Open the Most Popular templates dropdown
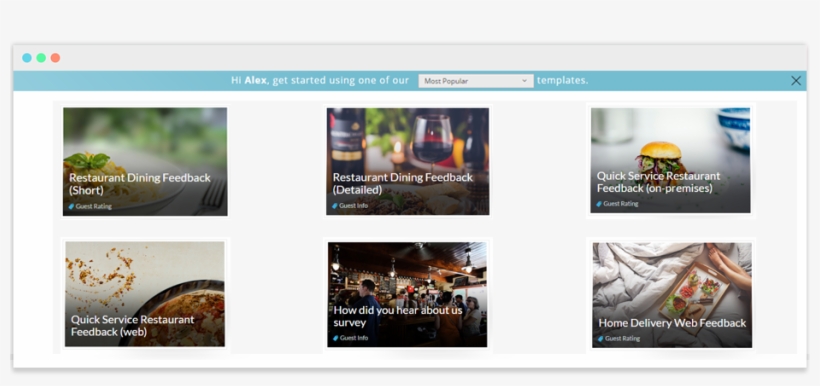 click(475, 81)
